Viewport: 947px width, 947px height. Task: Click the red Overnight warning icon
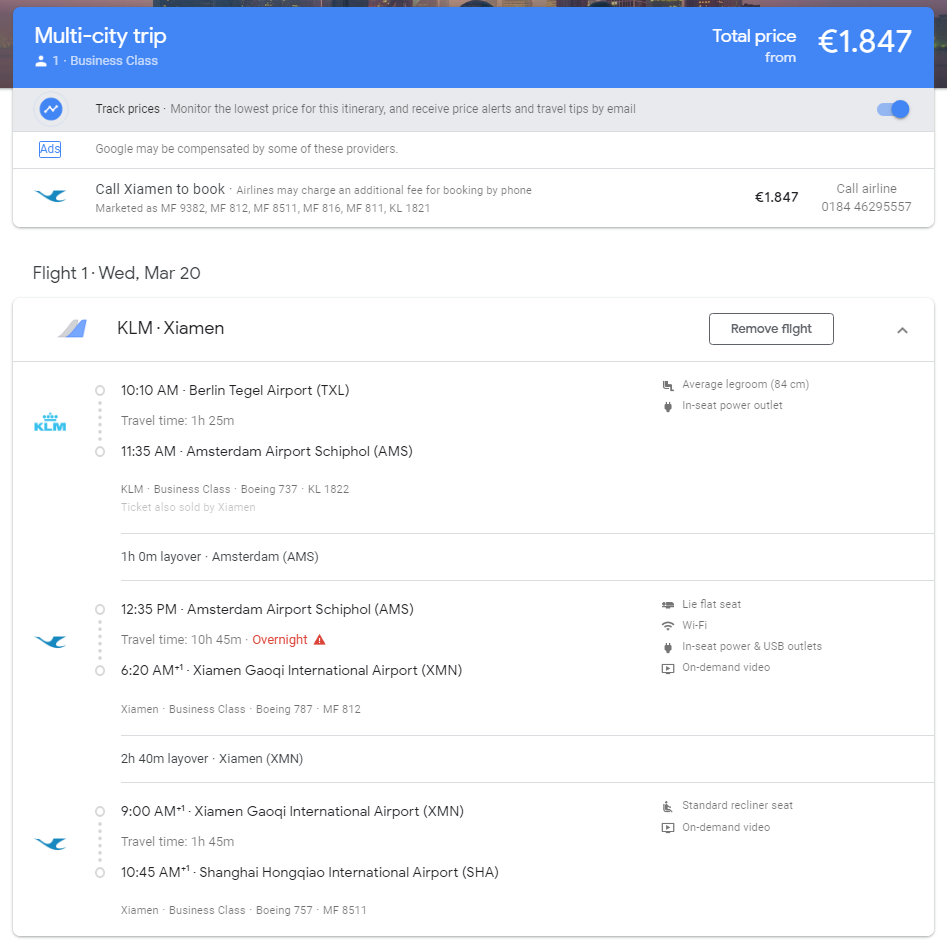pos(320,640)
